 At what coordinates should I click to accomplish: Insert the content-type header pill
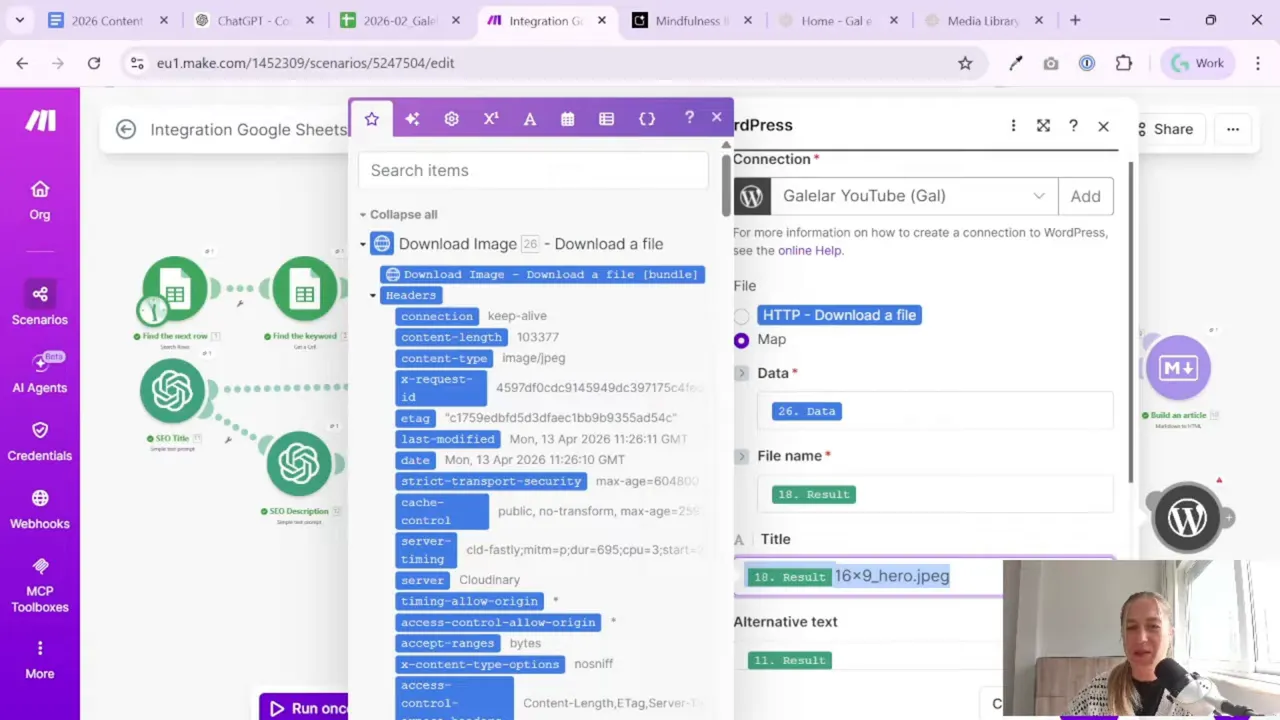tap(444, 358)
